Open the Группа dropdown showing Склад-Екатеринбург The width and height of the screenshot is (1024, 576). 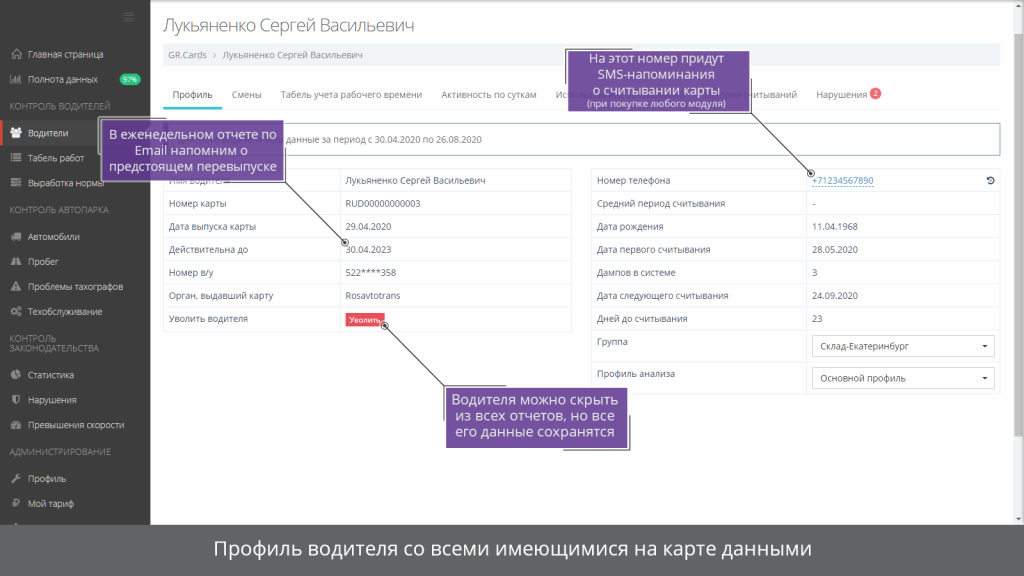tap(901, 345)
